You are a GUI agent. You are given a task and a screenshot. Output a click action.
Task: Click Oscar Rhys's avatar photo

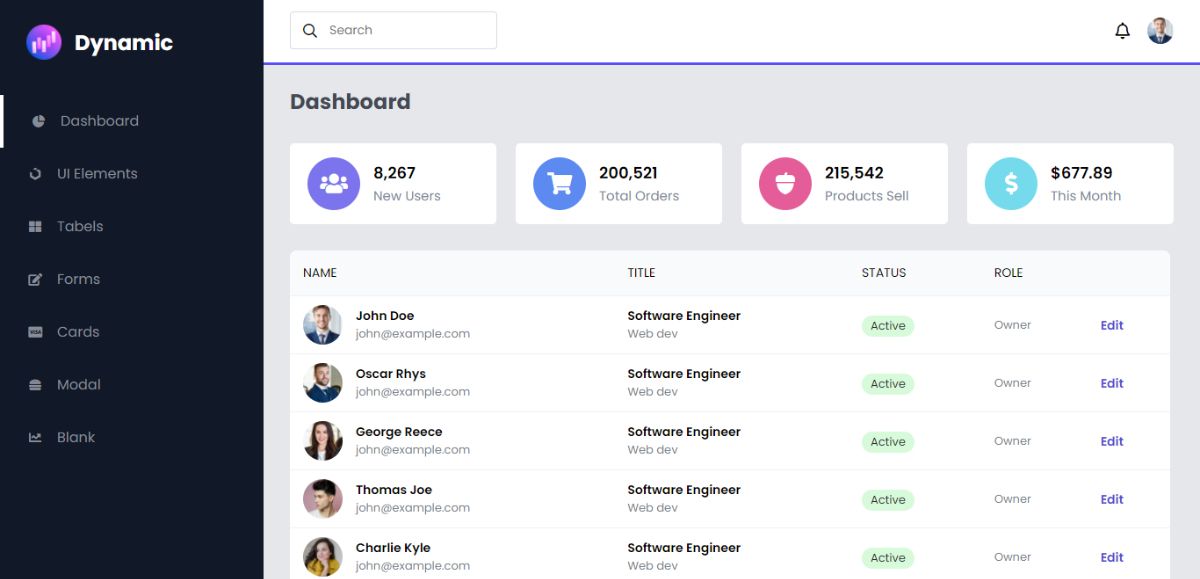[323, 383]
